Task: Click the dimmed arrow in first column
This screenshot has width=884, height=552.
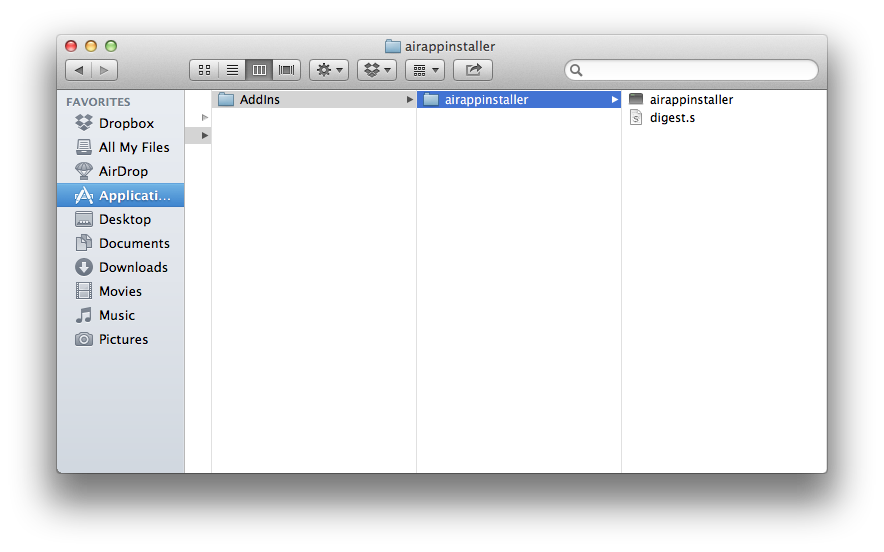Action: 205,117
